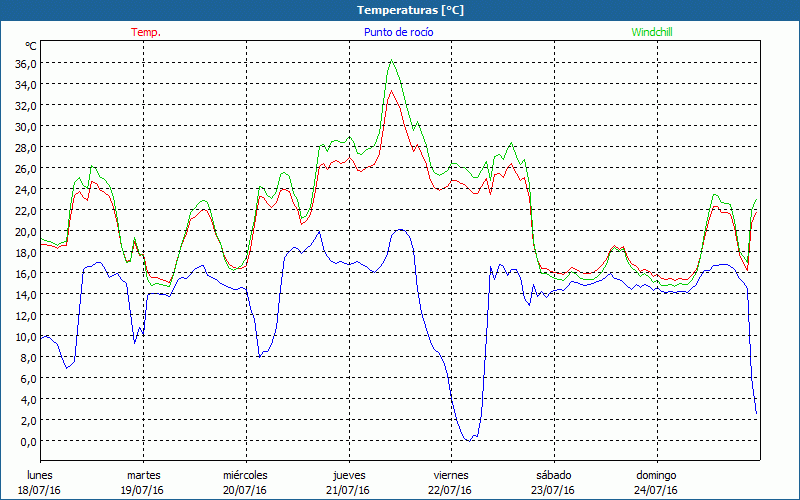Click the highest peak of the green Windchill line
Image resolution: width=800 pixels, height=500 pixels.
pos(392,61)
